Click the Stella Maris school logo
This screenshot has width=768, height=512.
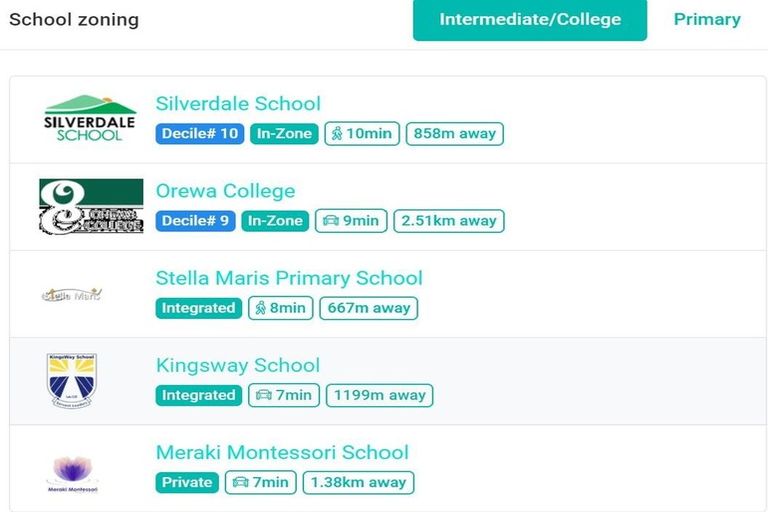pos(72,294)
